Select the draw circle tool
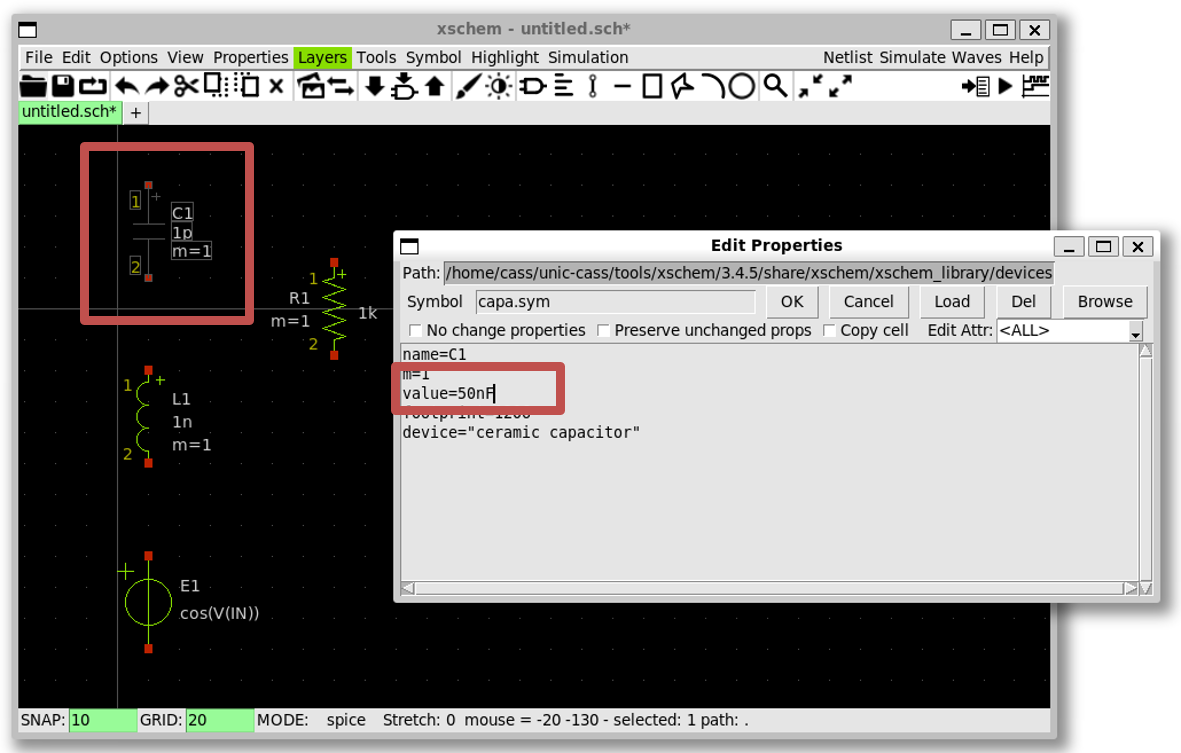1181x753 pixels. point(741,86)
